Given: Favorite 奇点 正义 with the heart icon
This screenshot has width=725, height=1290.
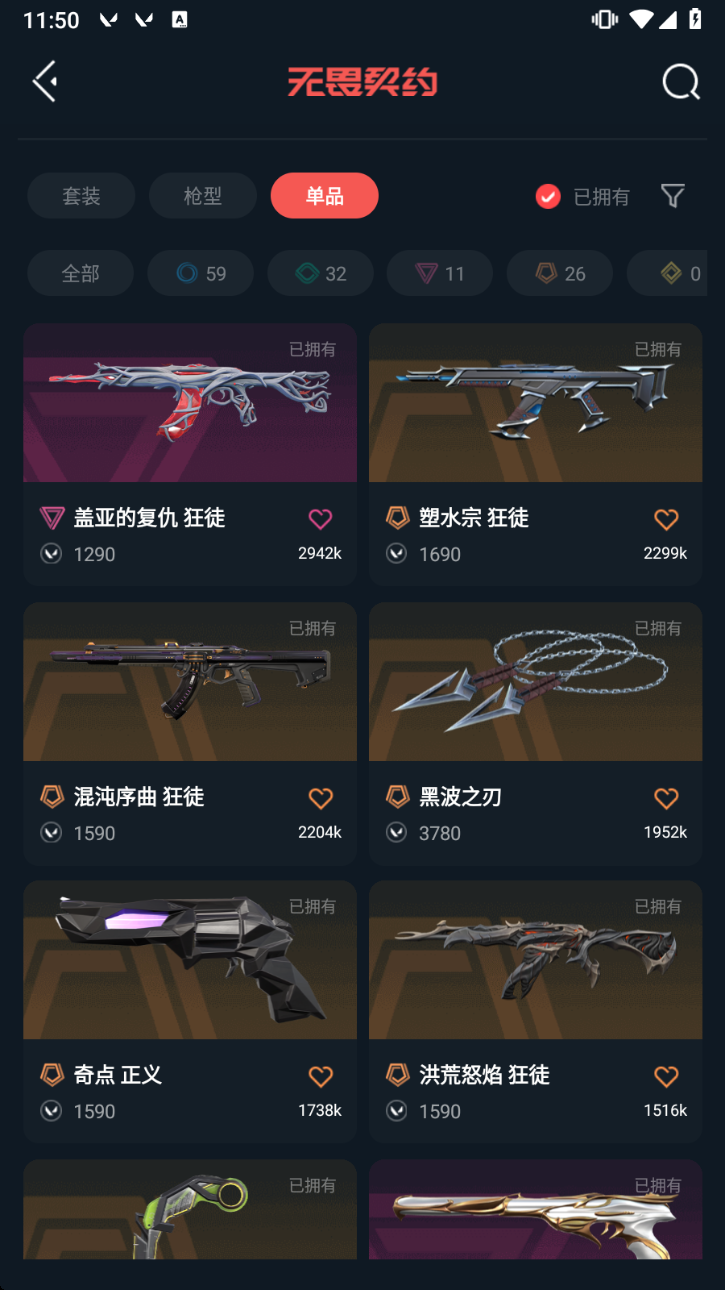Looking at the screenshot, I should pyautogui.click(x=320, y=1075).
